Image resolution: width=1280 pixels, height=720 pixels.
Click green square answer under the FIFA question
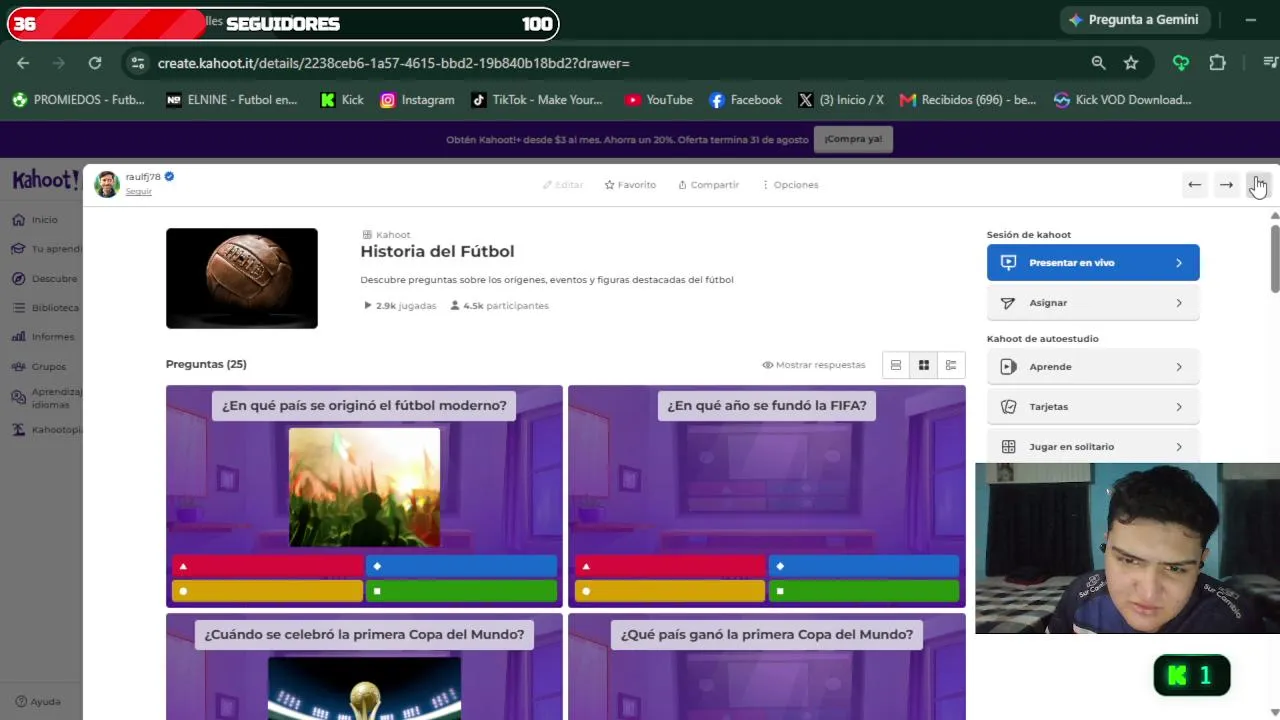(x=864, y=591)
